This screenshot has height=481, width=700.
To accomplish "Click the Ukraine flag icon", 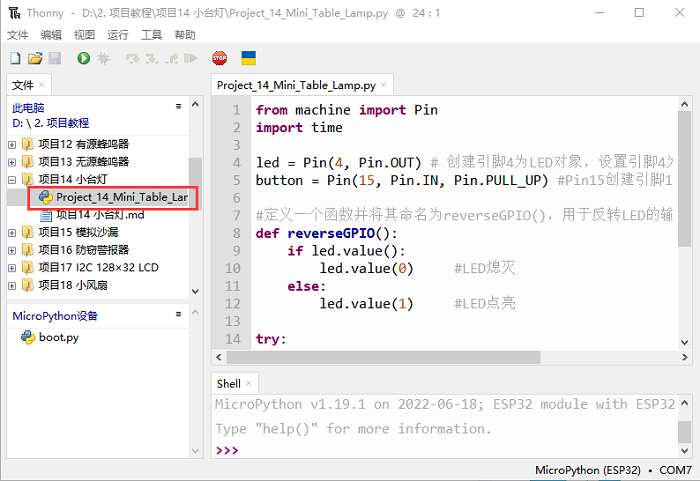I will pyautogui.click(x=249, y=59).
